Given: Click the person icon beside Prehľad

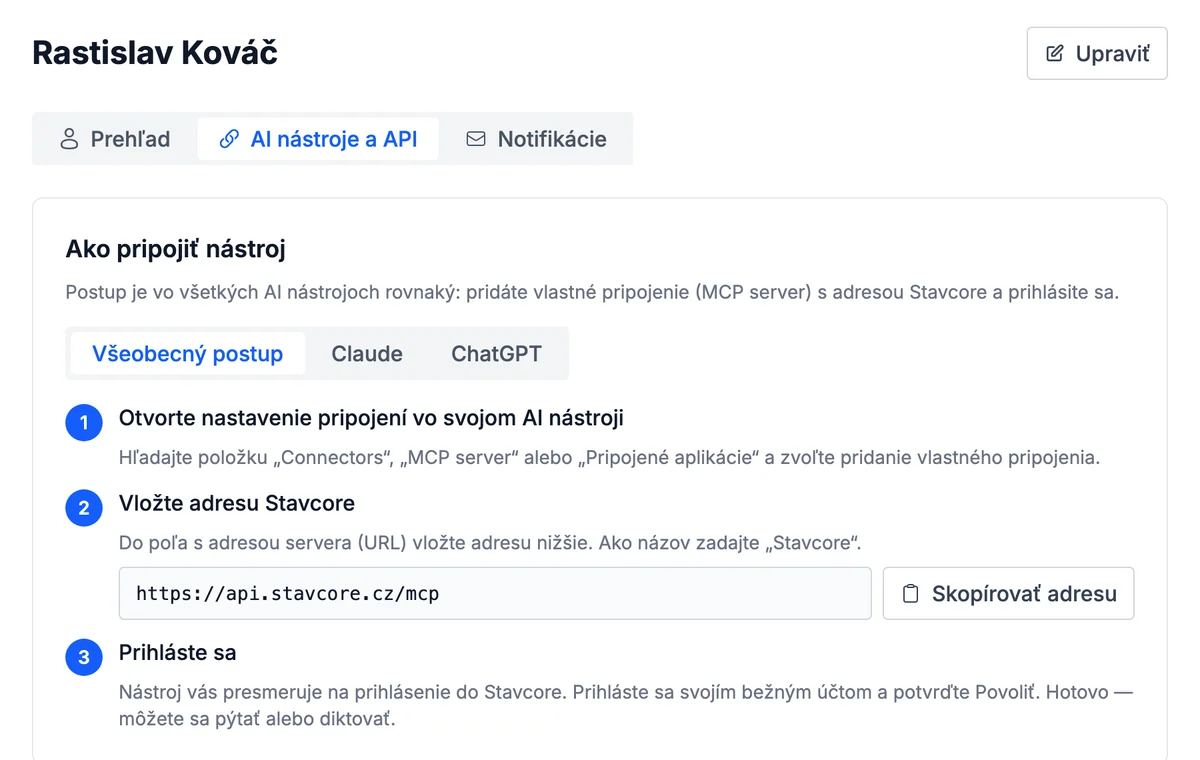Looking at the screenshot, I should coord(69,139).
